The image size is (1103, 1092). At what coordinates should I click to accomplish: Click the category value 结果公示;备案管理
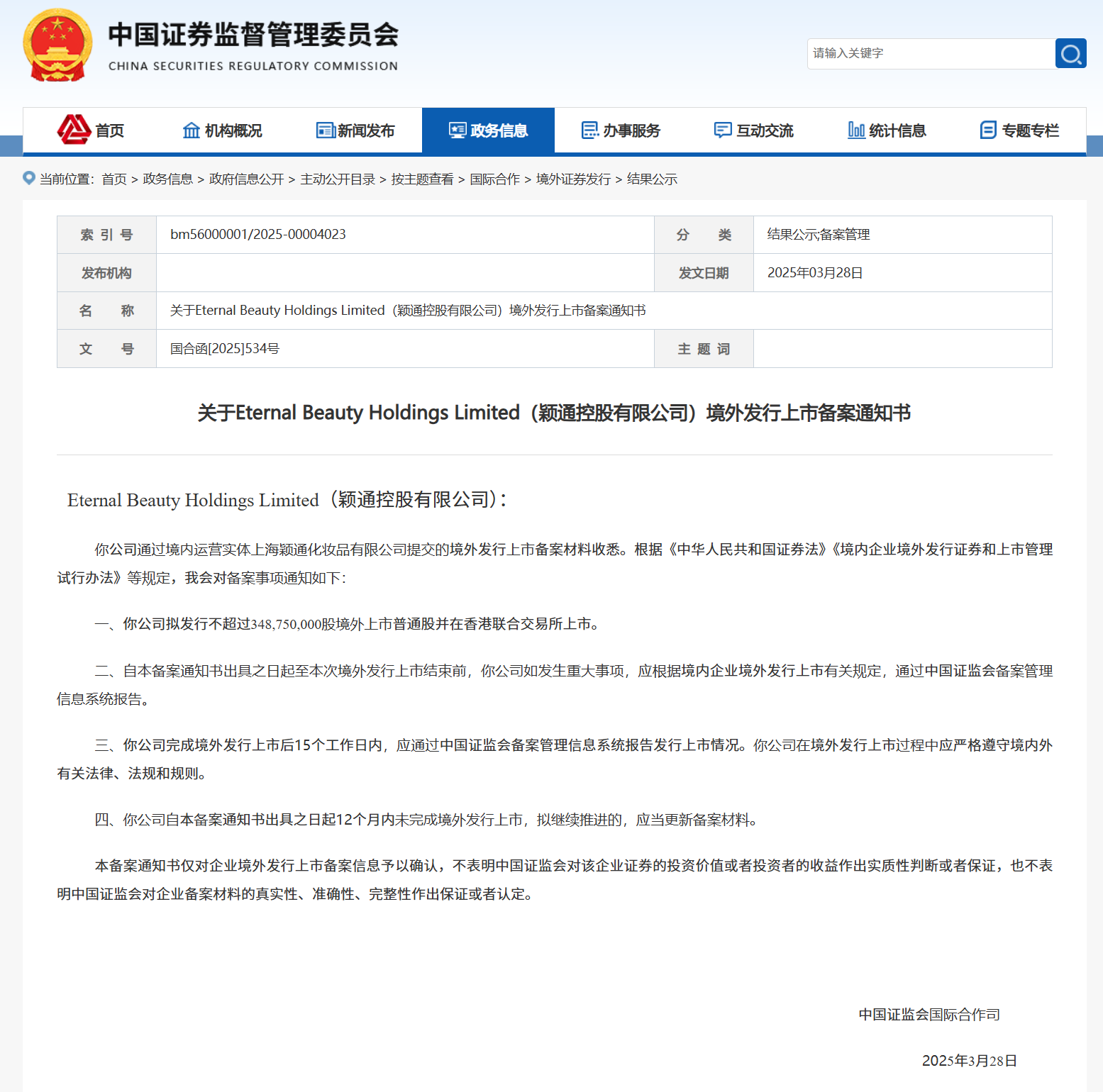pyautogui.click(x=819, y=235)
